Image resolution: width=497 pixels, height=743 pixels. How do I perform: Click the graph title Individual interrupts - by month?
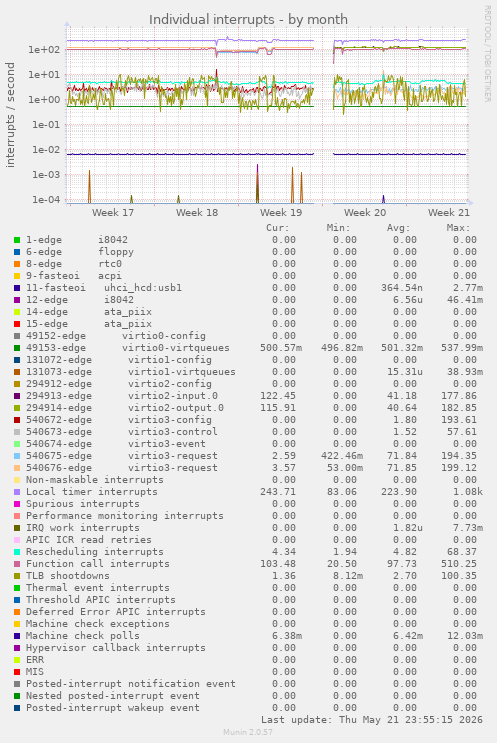(x=248, y=20)
